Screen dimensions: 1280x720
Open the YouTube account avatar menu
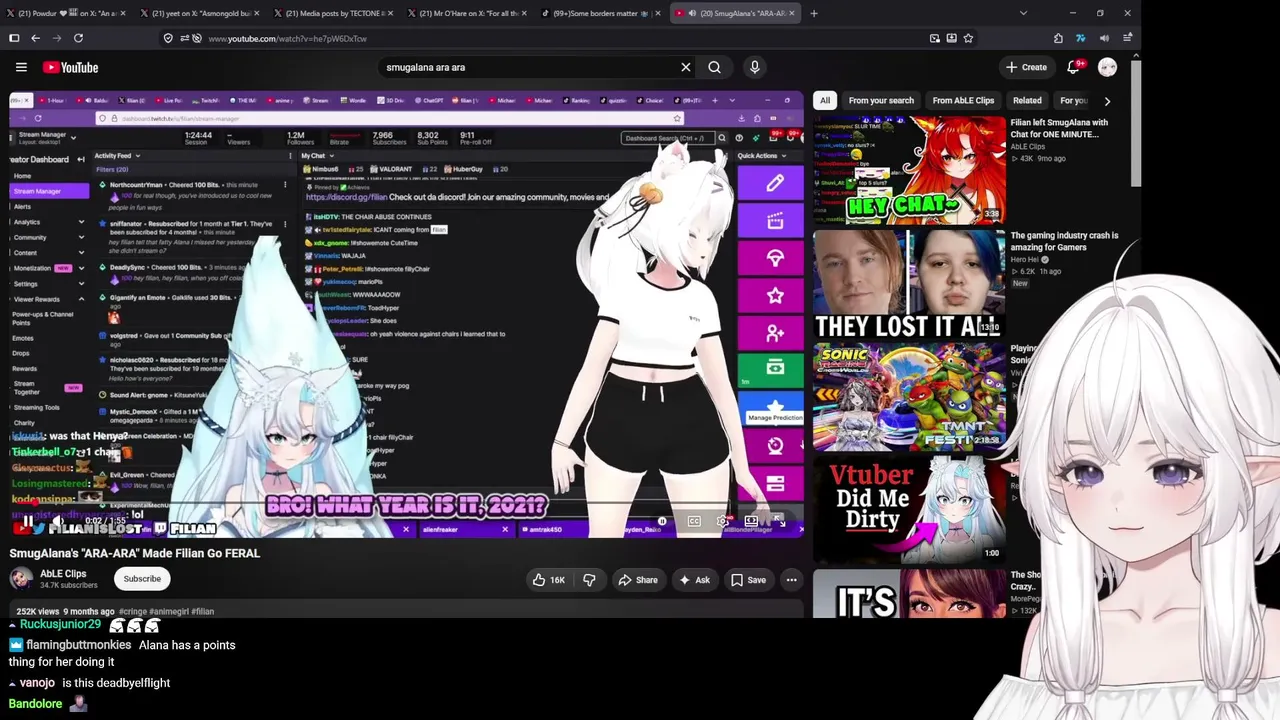click(1107, 67)
